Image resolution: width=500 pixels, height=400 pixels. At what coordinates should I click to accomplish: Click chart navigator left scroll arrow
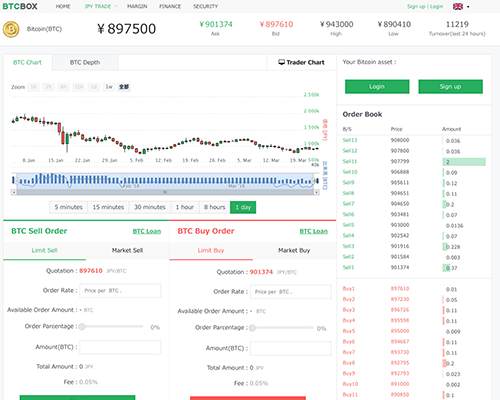coord(14,192)
